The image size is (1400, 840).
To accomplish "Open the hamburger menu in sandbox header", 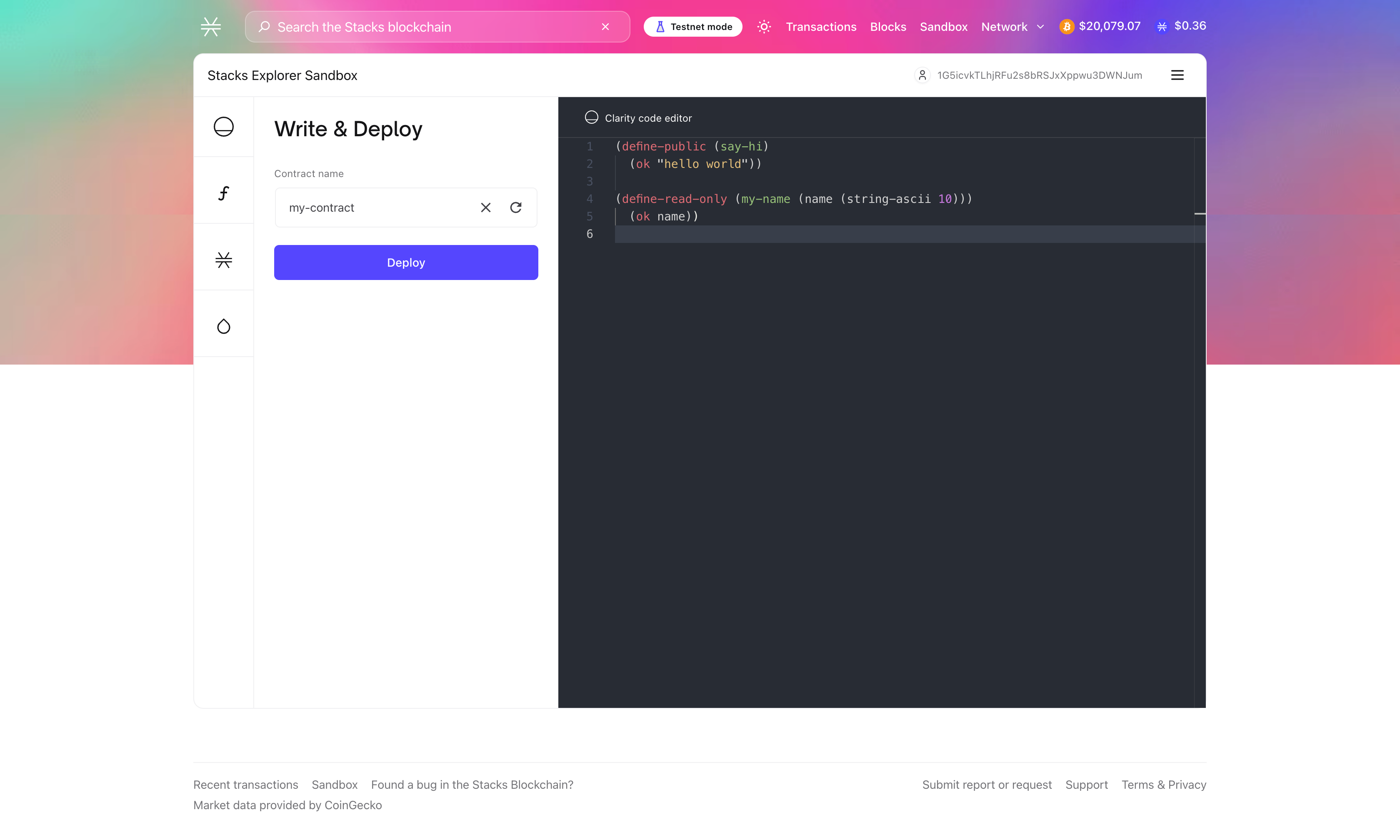I will pos(1177,75).
